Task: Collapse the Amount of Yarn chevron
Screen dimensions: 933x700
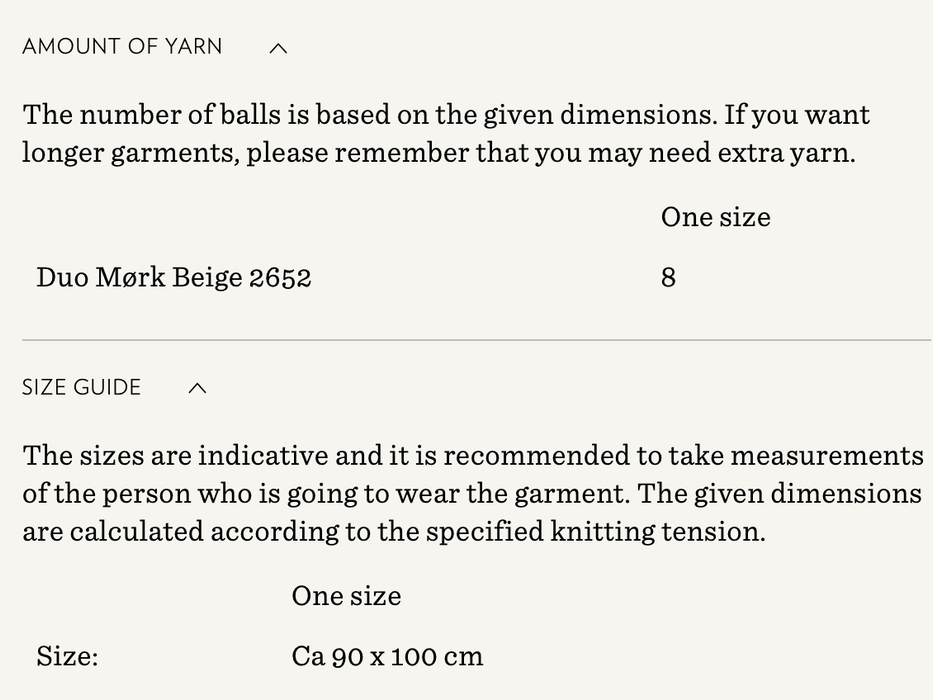Action: [279, 48]
